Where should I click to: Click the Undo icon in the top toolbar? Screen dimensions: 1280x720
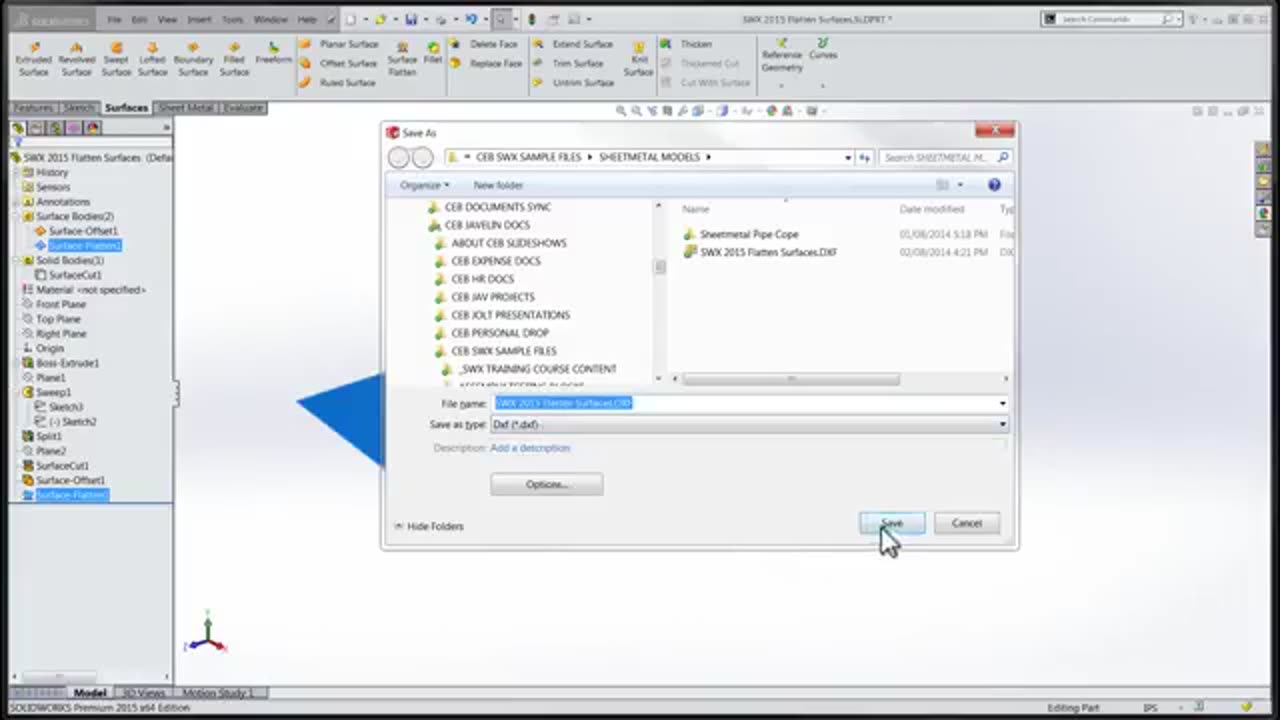click(x=471, y=19)
